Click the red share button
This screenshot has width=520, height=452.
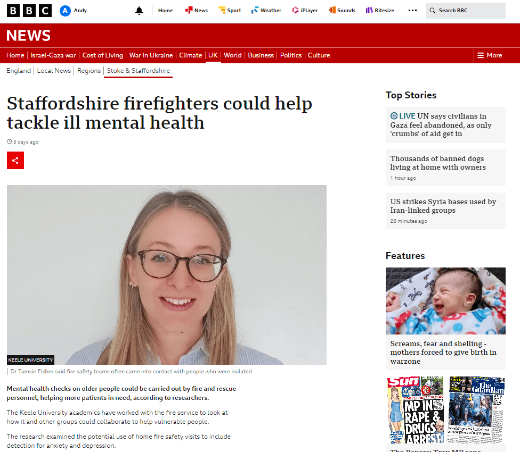(15, 160)
